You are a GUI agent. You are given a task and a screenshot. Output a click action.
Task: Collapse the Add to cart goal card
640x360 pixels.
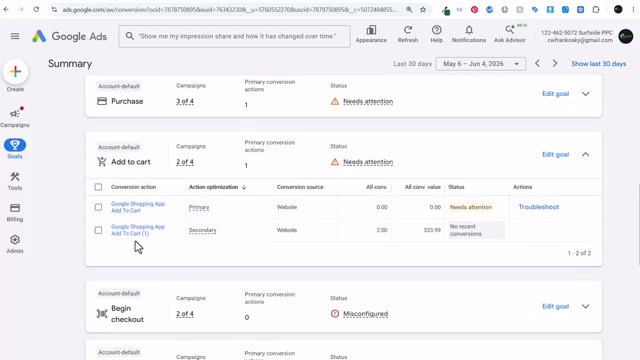pyautogui.click(x=585, y=155)
